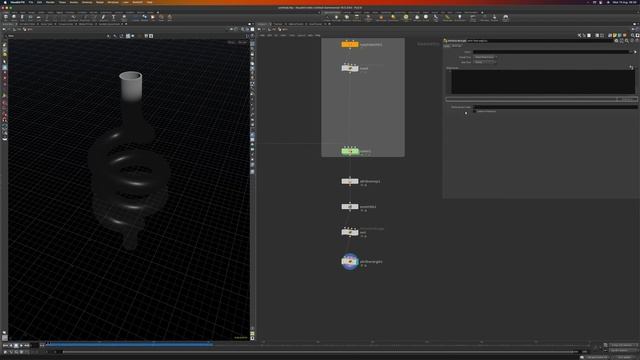Screen dimensions: 640x360
Task: Select the Font (T) shelf tool
Action: [x=113, y=17]
